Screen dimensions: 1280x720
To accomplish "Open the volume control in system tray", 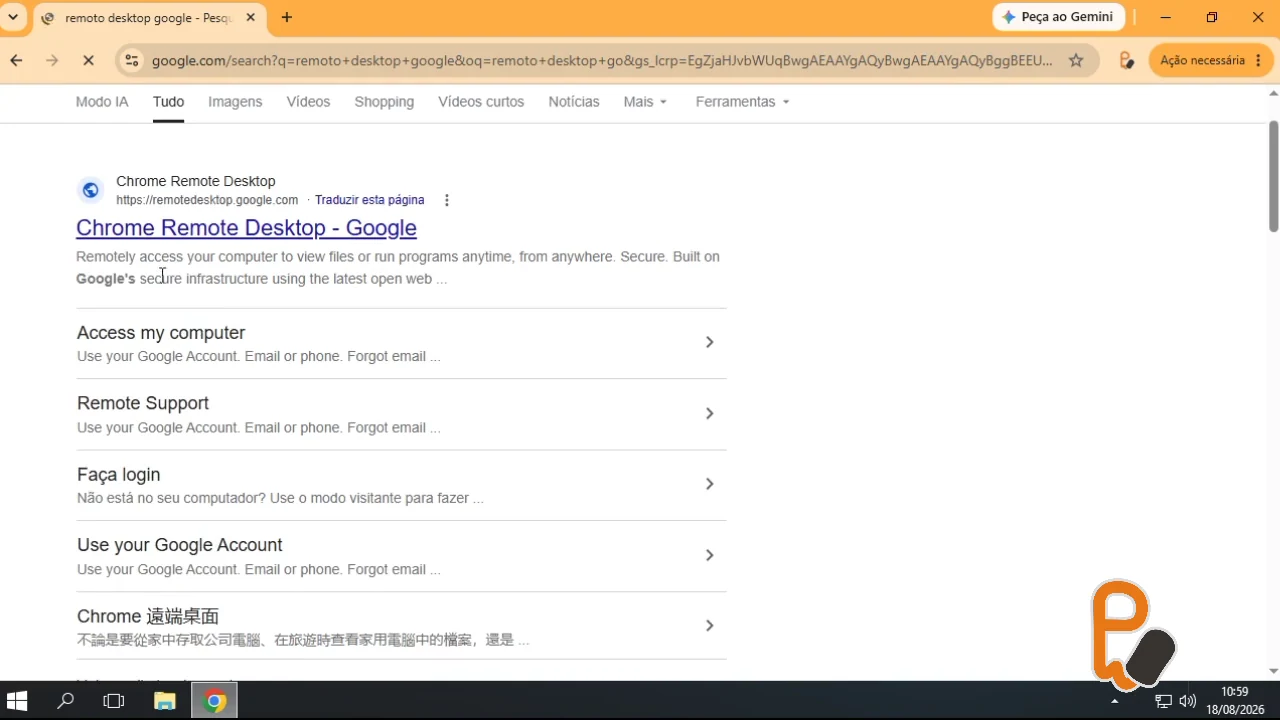I will (1188, 701).
